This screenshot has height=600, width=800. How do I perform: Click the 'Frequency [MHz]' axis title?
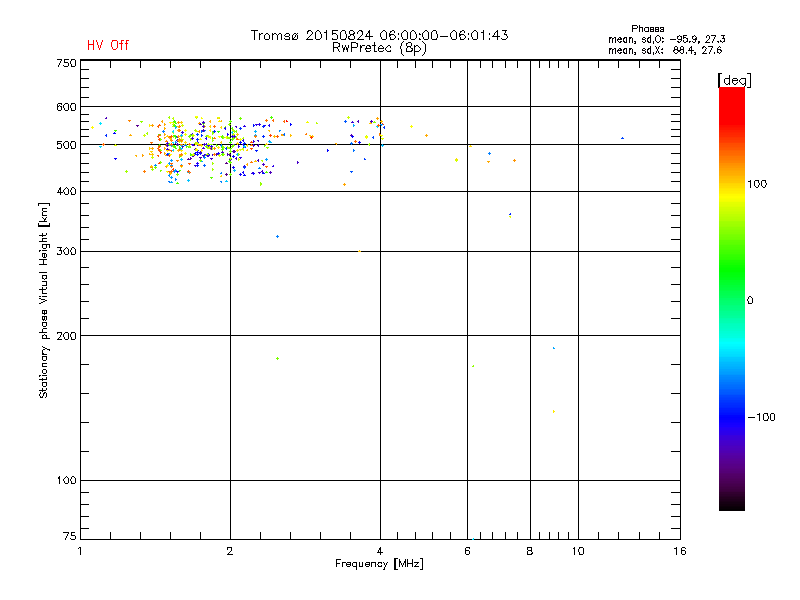pyautogui.click(x=379, y=564)
